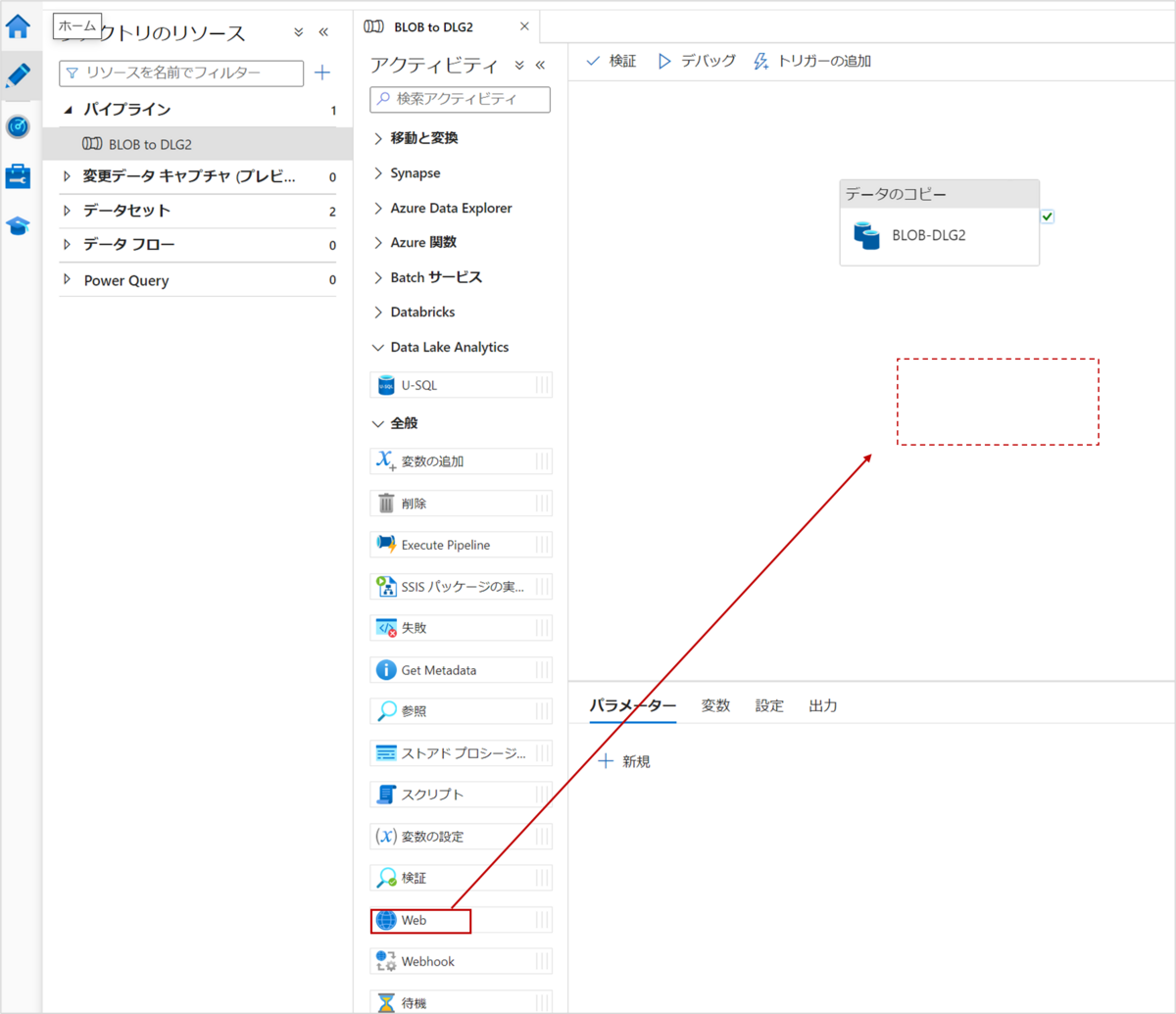Viewport: 1176px width, 1014px height.
Task: Select the ストアド プロシージャ activity
Action: click(461, 753)
